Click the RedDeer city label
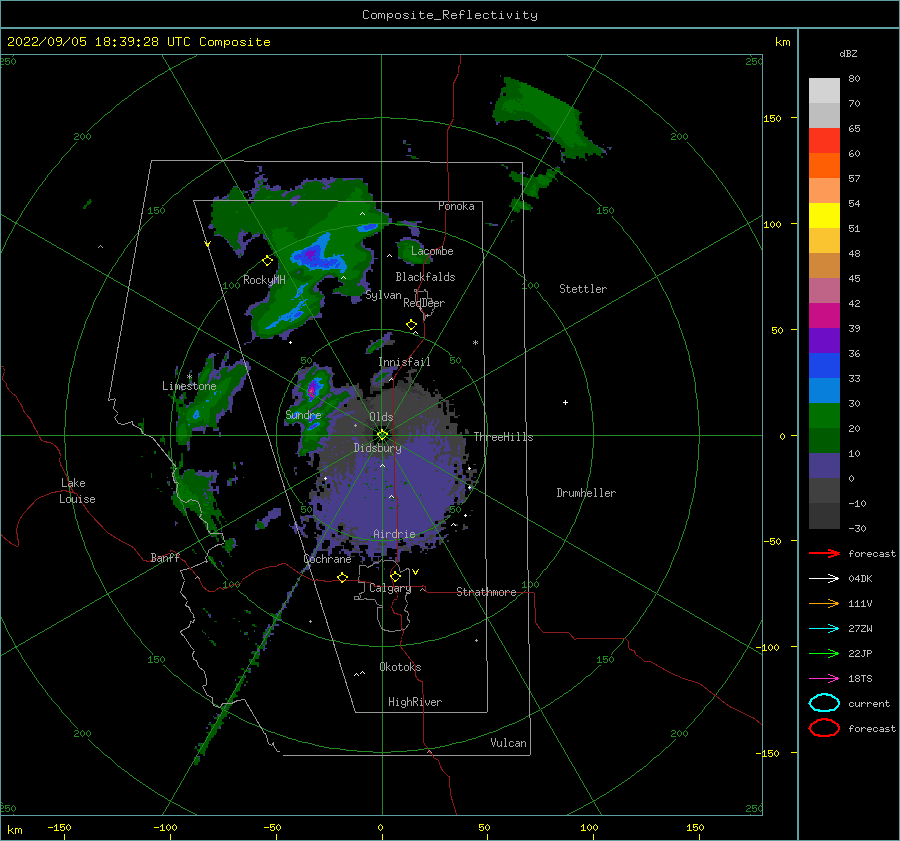The height and width of the screenshot is (841, 900). coord(424,303)
